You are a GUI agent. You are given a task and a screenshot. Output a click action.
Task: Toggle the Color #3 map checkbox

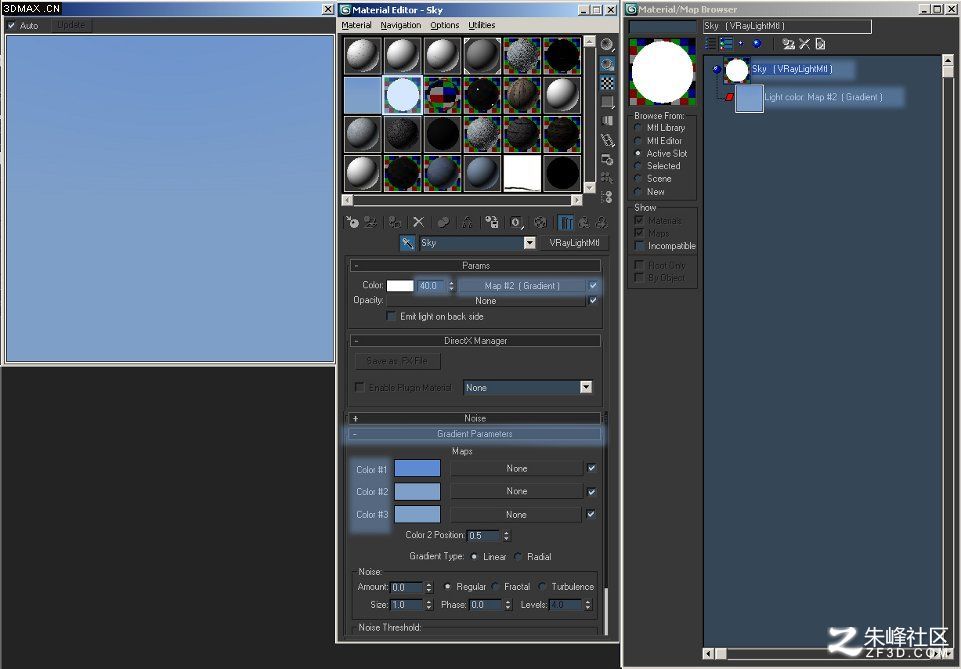[591, 515]
